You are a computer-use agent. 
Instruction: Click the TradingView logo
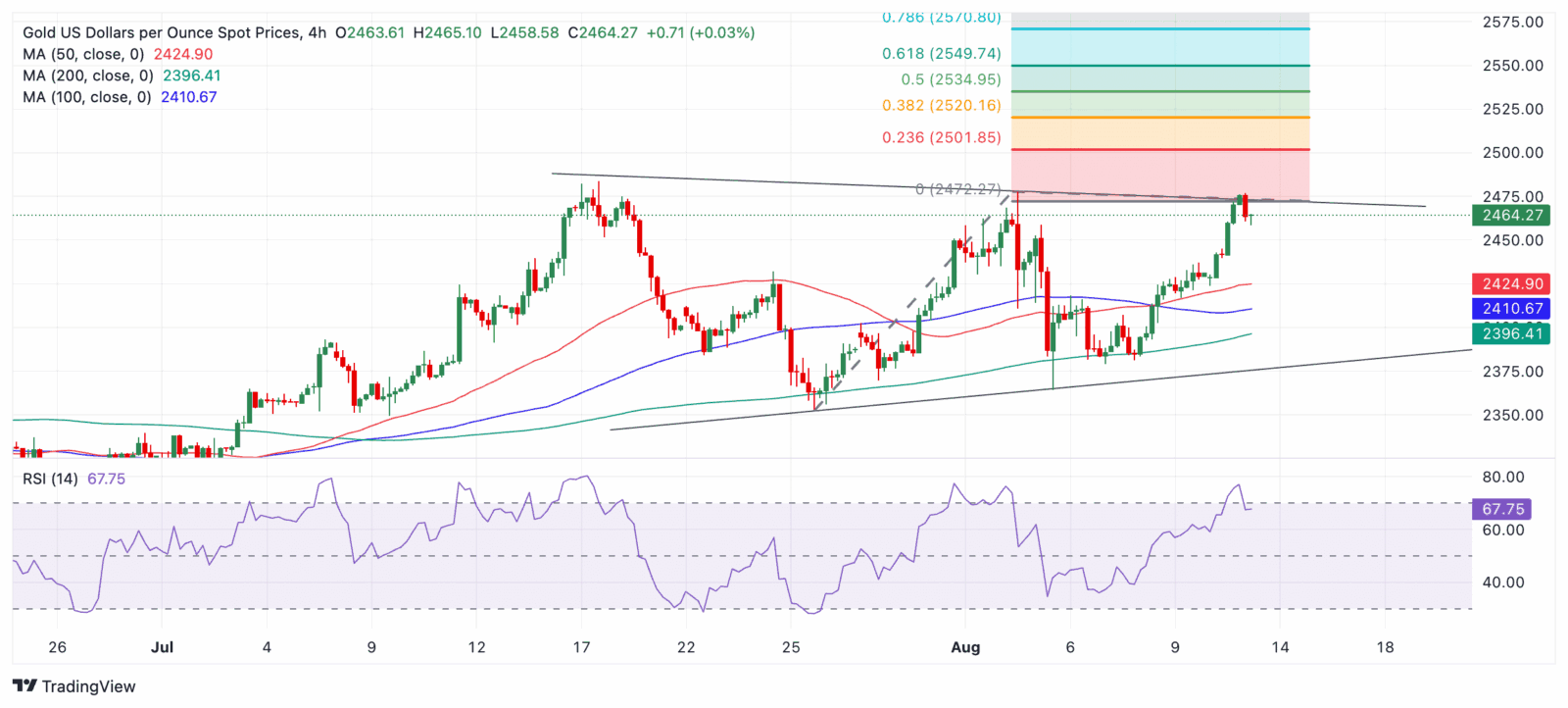tap(74, 686)
